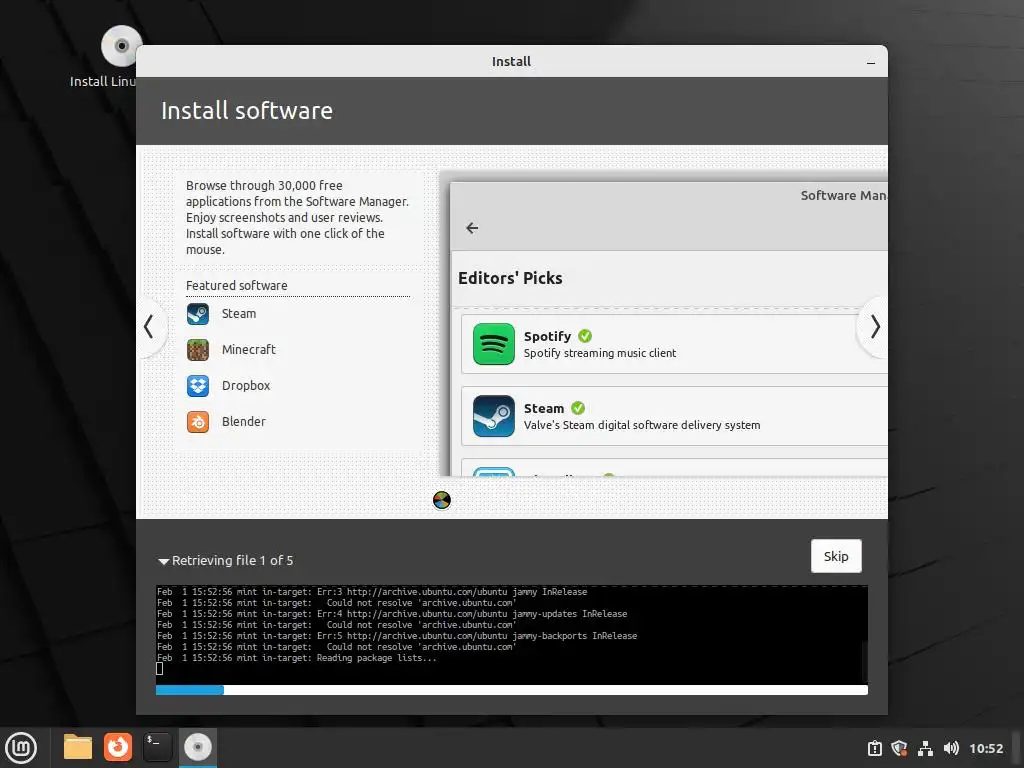Image resolution: width=1024 pixels, height=768 pixels.
Task: Advance to next slideshow slide
Action: [874, 327]
